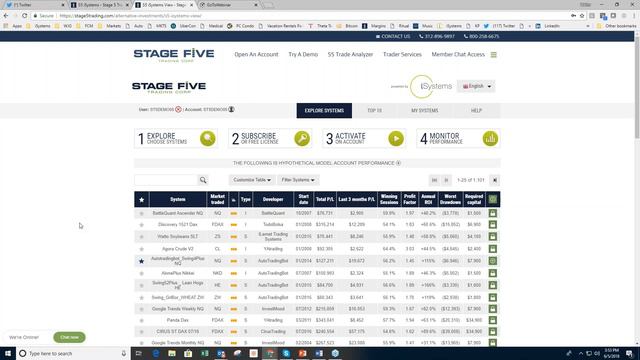The height and width of the screenshot is (360, 640).
Task: Toggle favorite star for AlonaPlus Nikkei
Action: (142, 273)
